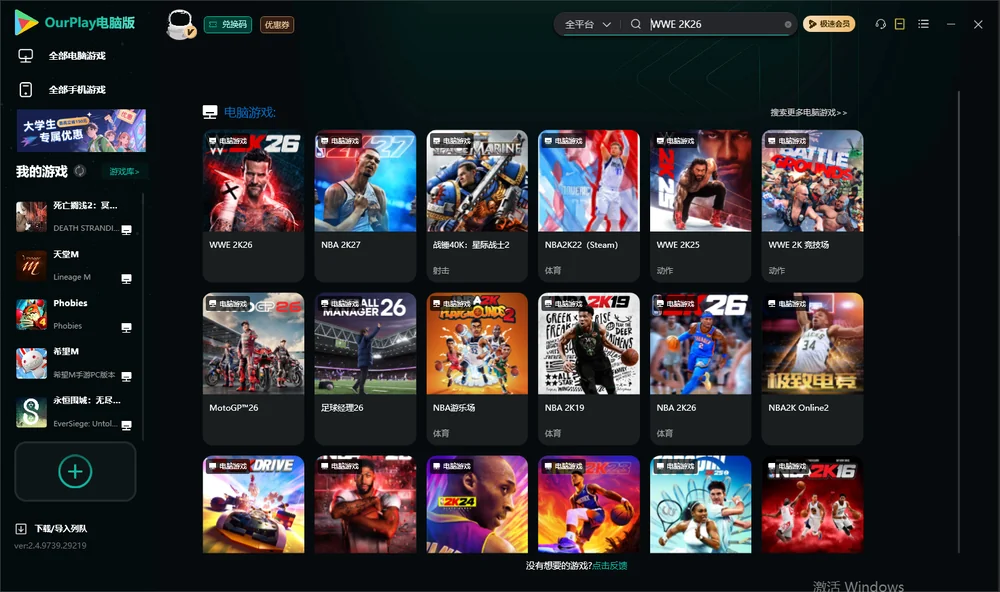Image resolution: width=1000 pixels, height=592 pixels.
Task: Click 搜索更多电脑游戏>> link
Action: click(x=809, y=112)
